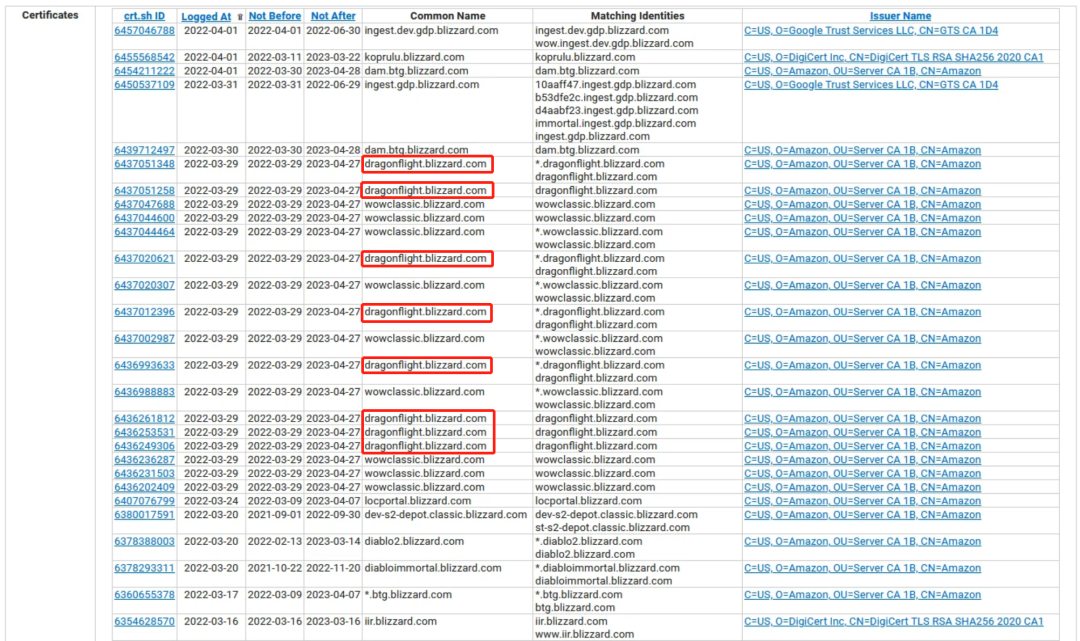The height and width of the screenshot is (641, 1080).
Task: Click the sort arrow icon beside Logged At
Action: (x=240, y=17)
